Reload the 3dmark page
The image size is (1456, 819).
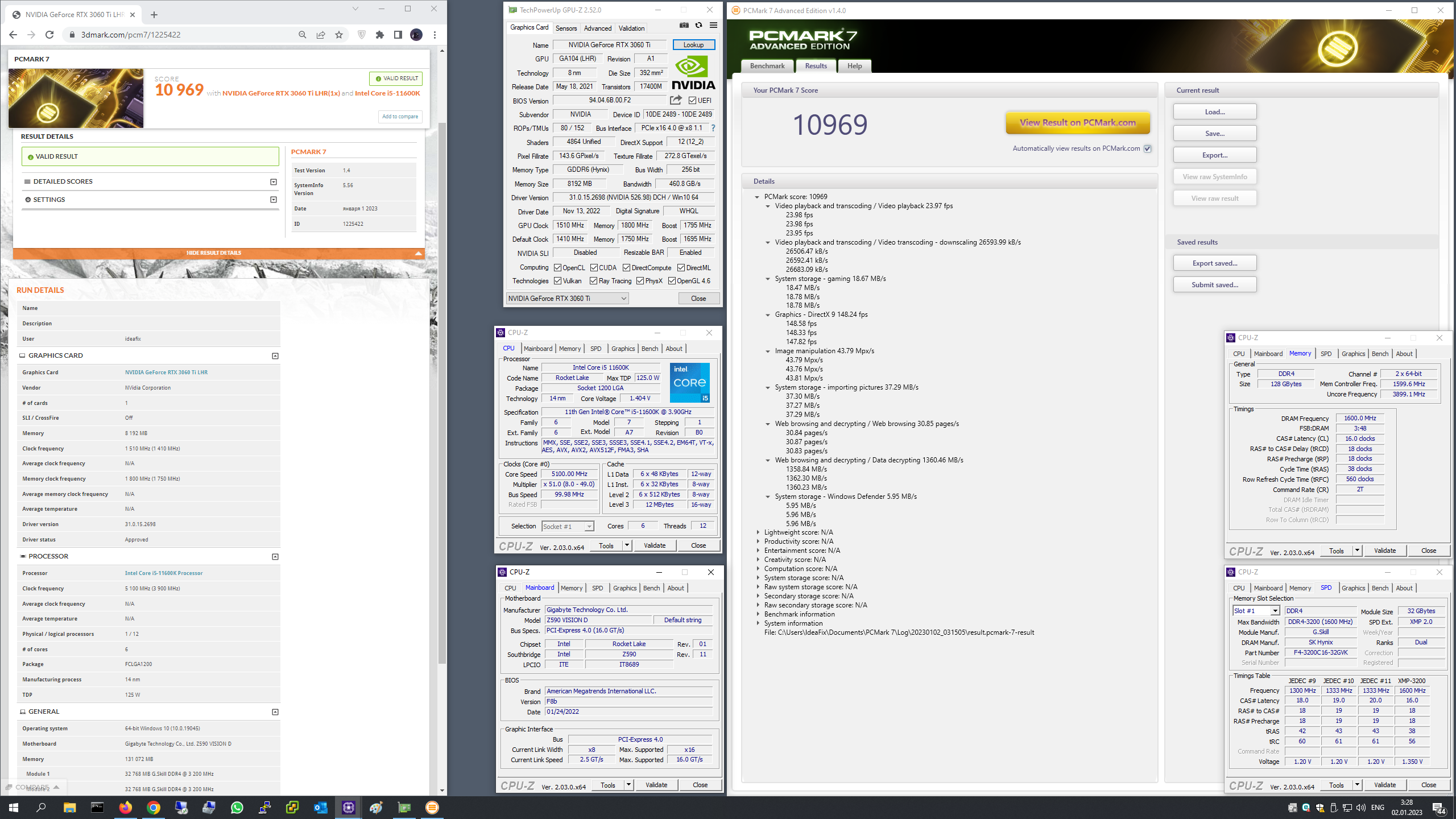49,35
